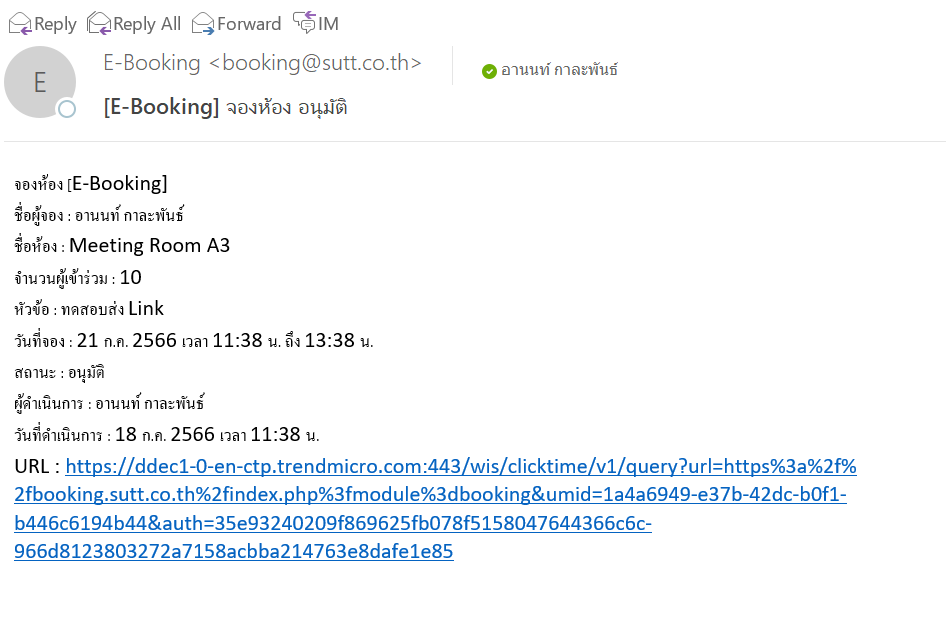The image size is (946, 631).
Task: Select the Reply text label
Action: pos(55,24)
